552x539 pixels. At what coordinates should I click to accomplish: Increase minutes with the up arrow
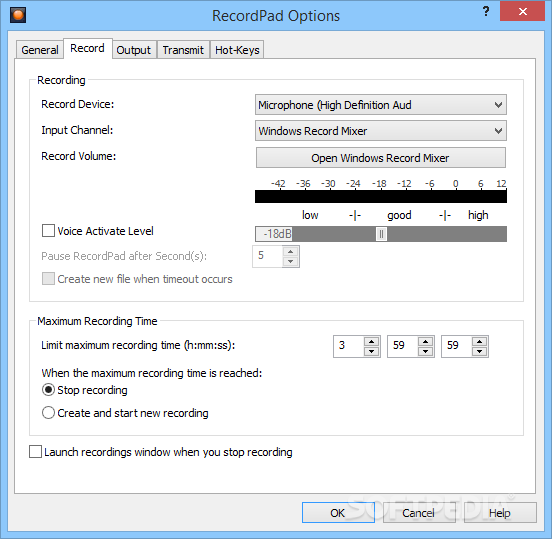pos(426,341)
